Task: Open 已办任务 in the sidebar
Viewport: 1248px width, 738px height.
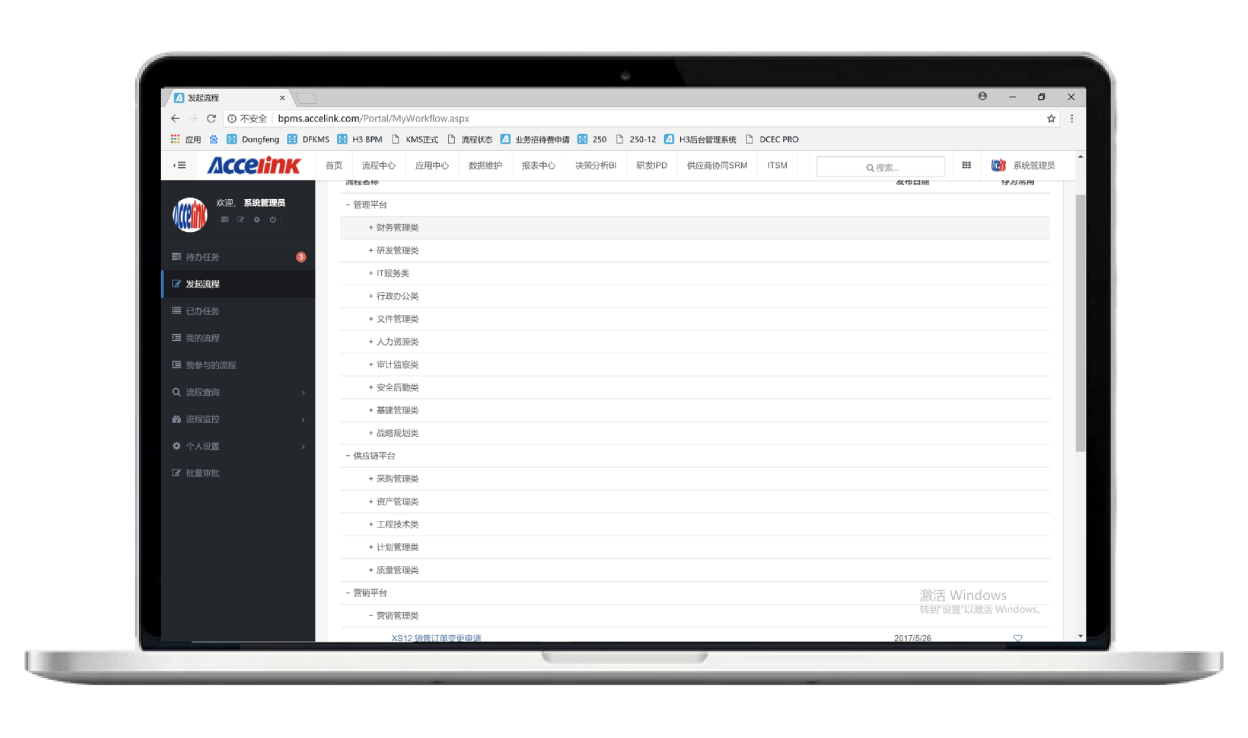Action: point(238,311)
